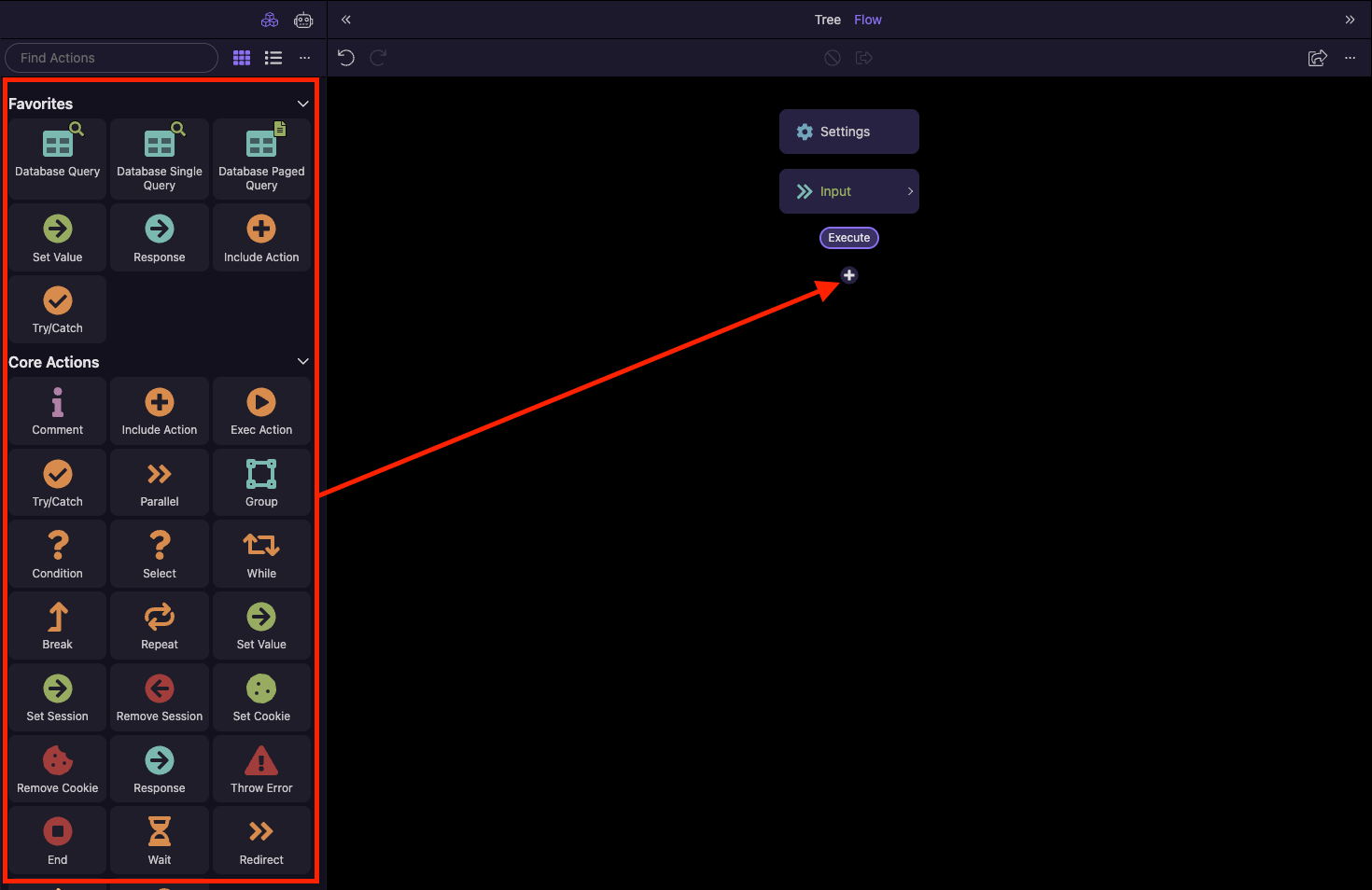The width and height of the screenshot is (1372, 890).
Task: Choose Set Value under Core Actions
Action: click(x=261, y=625)
